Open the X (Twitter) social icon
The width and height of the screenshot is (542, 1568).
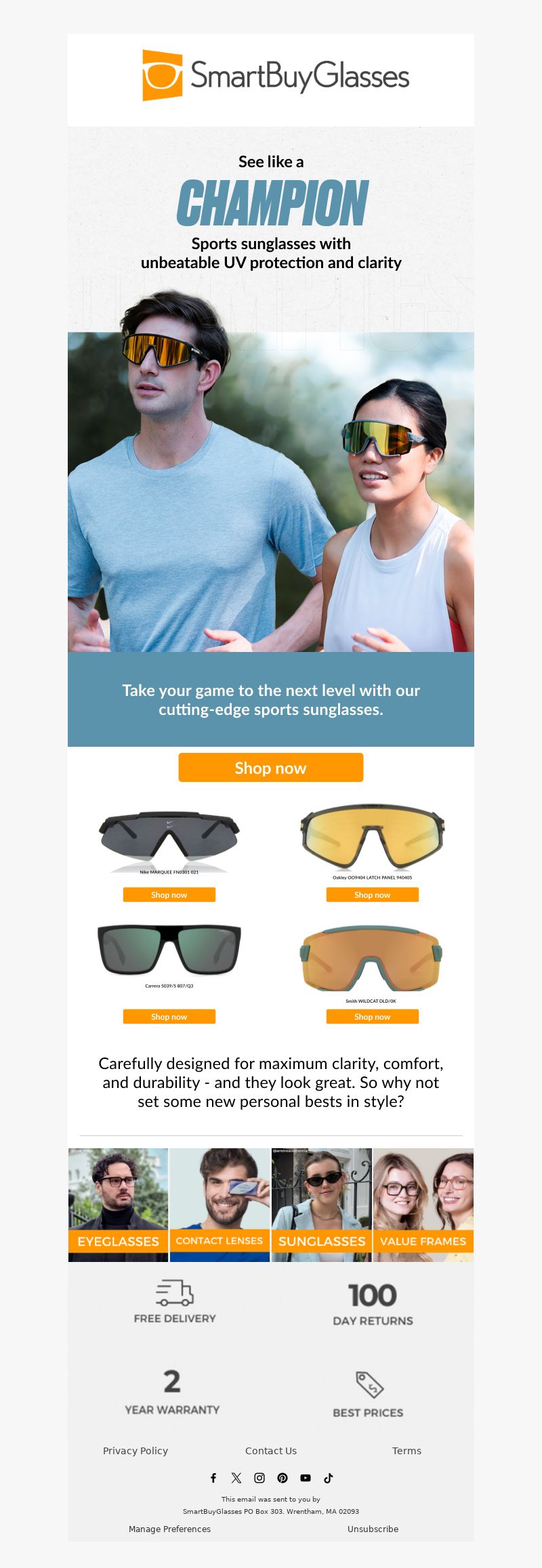(236, 1478)
